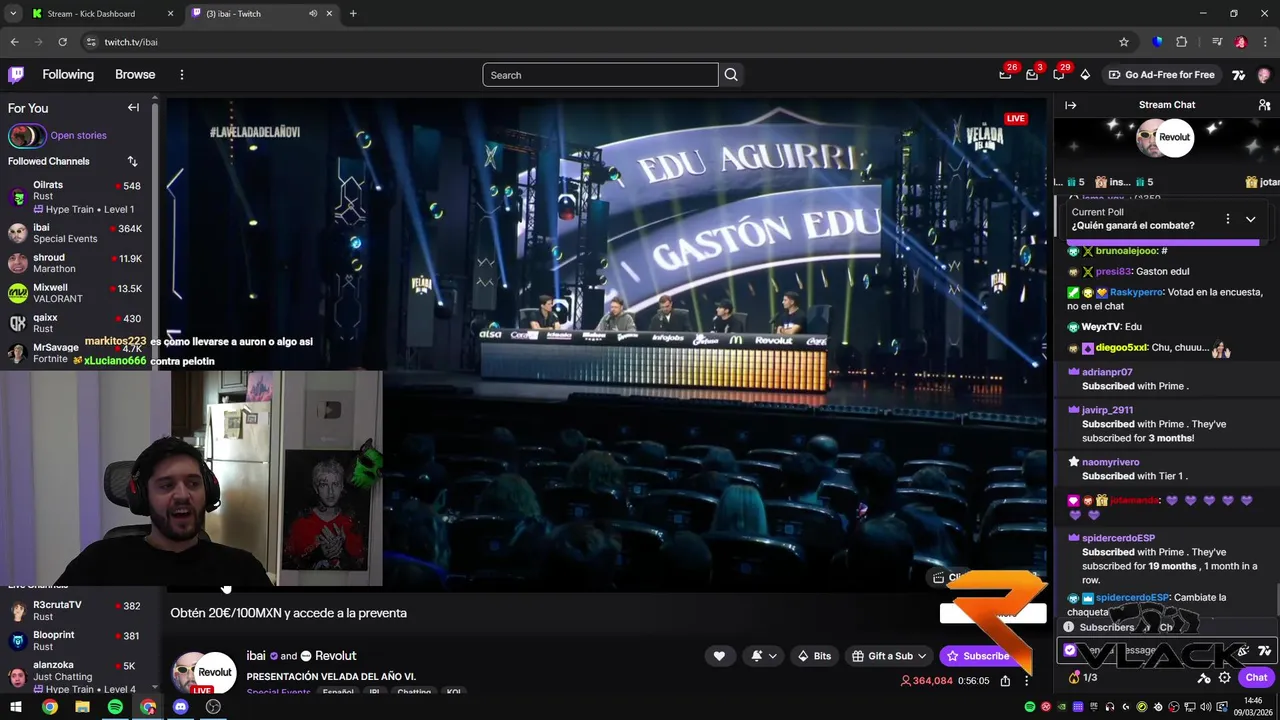The width and height of the screenshot is (1280, 720).
Task: Open chat settings gear icon
Action: pos(1224,677)
